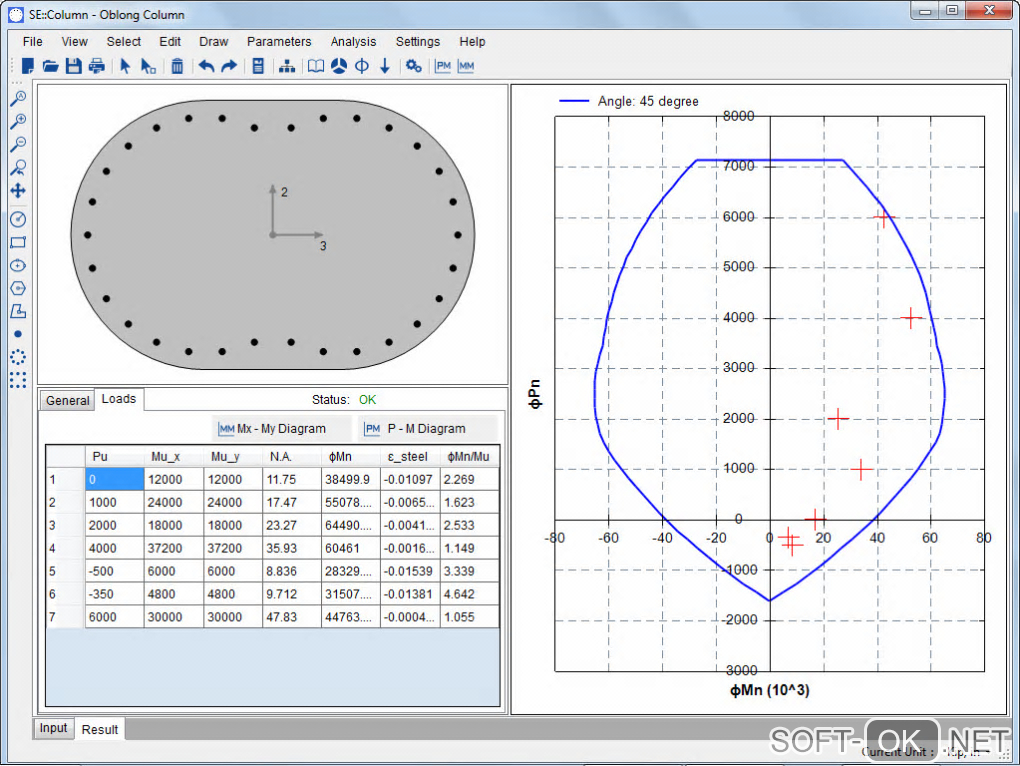Open the Analysis menu
Screen dimensions: 1020x766
(353, 42)
